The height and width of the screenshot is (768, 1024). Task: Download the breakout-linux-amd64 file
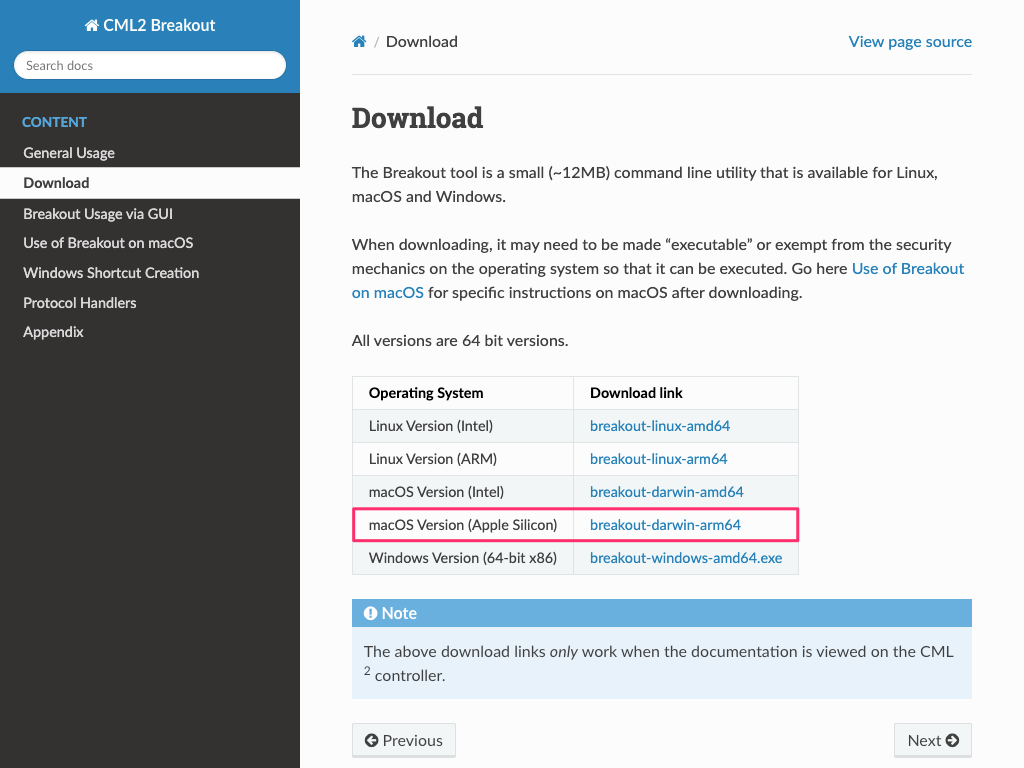(660, 426)
